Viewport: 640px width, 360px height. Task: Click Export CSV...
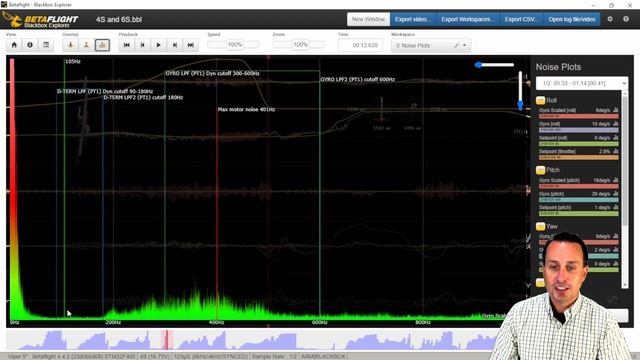click(x=521, y=19)
